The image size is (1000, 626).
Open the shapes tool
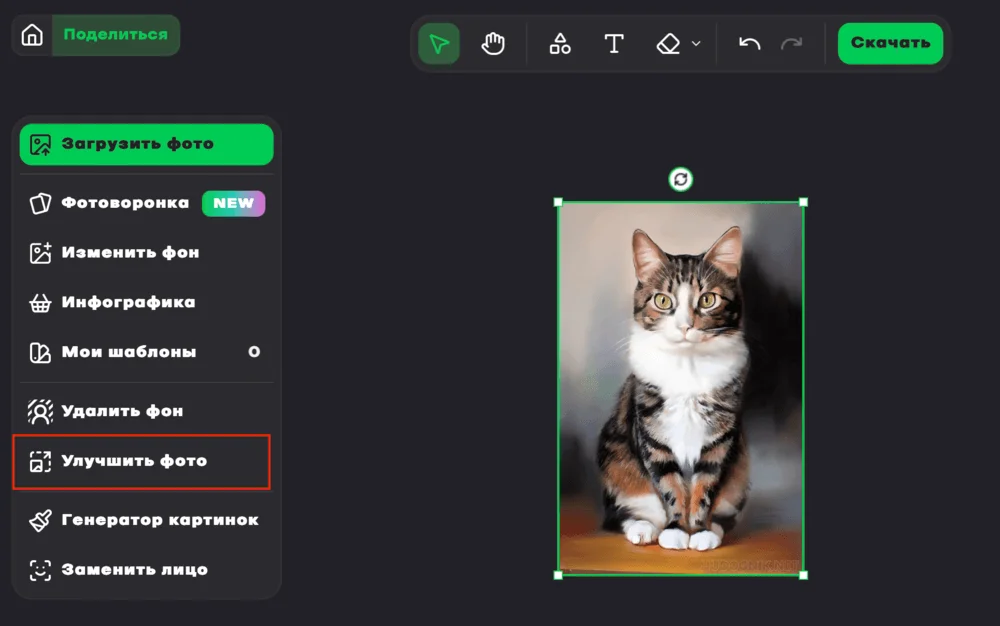click(560, 43)
